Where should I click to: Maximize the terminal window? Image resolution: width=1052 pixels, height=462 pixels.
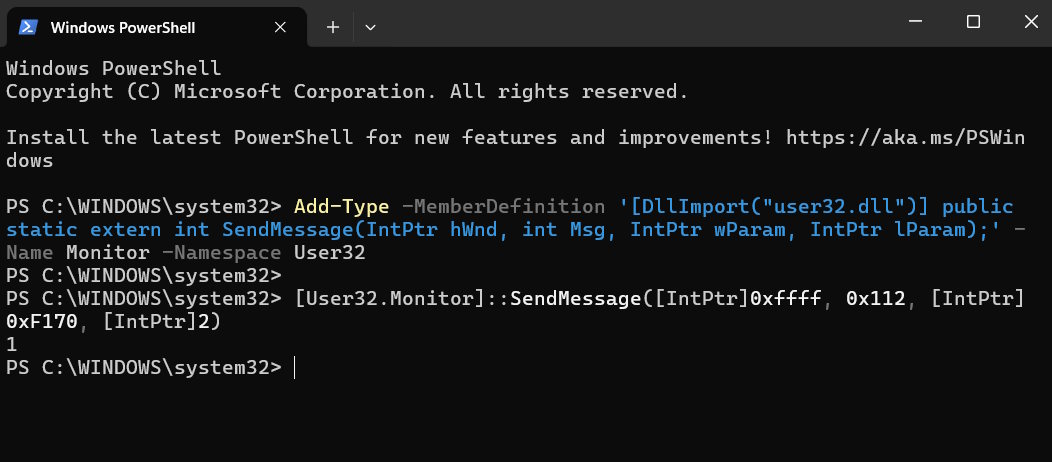coord(973,22)
